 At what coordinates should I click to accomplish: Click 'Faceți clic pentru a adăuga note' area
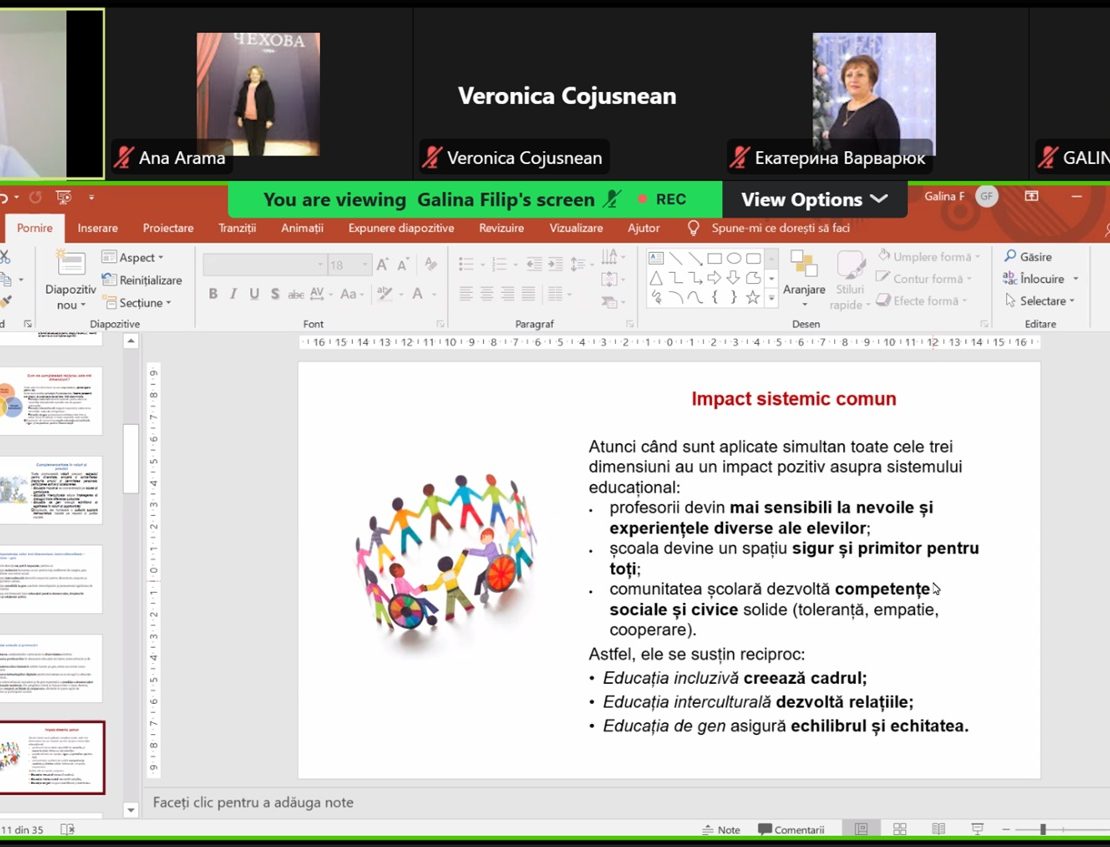point(253,802)
